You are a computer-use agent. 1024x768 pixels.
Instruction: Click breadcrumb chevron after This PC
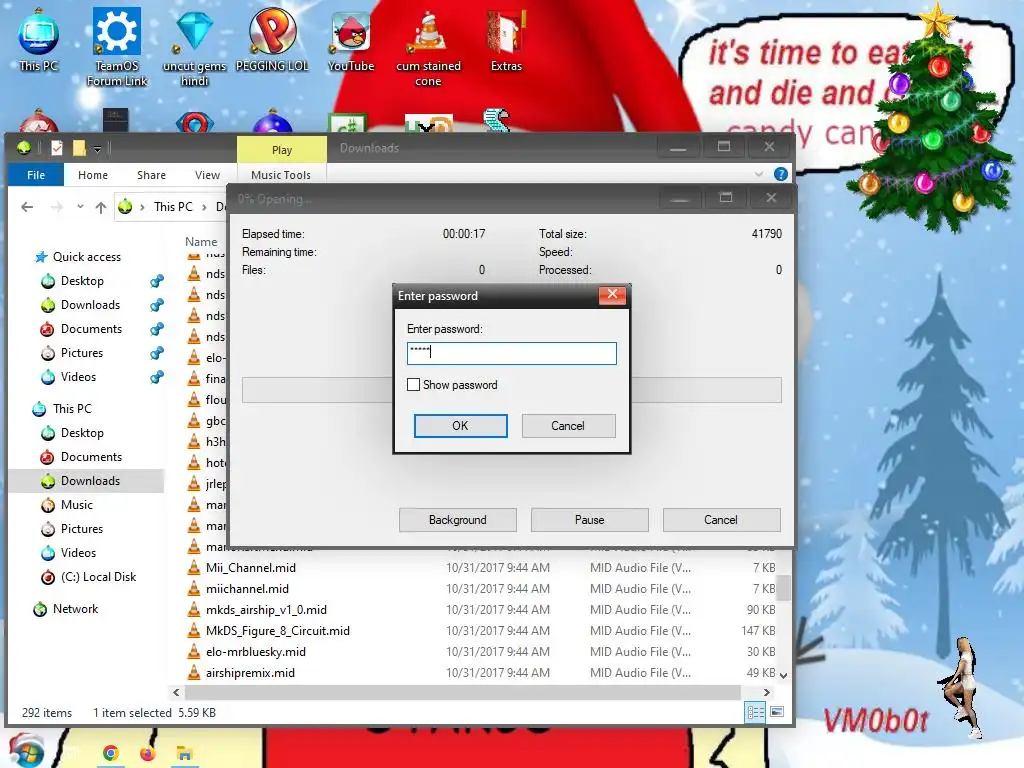(204, 207)
